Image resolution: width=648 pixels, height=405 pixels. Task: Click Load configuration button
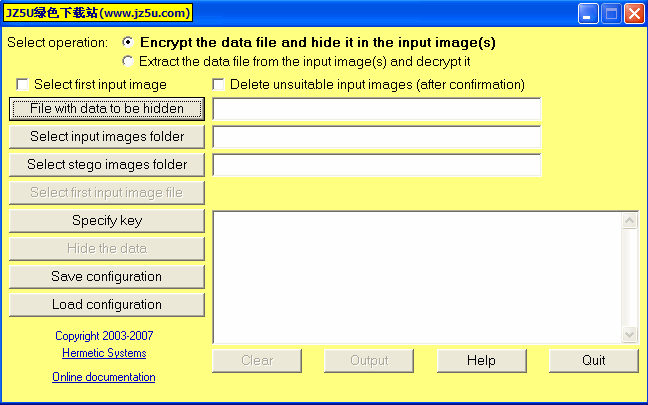point(107,305)
